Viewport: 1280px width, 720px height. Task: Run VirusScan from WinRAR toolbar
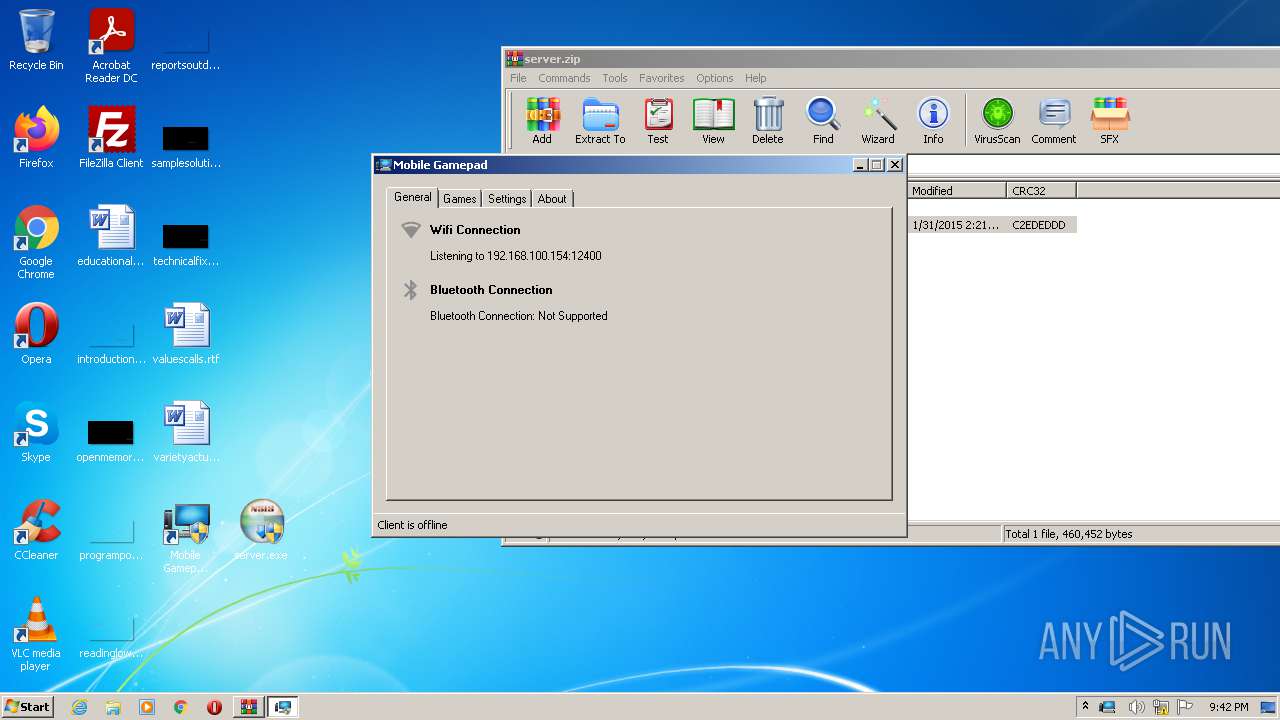(x=997, y=121)
